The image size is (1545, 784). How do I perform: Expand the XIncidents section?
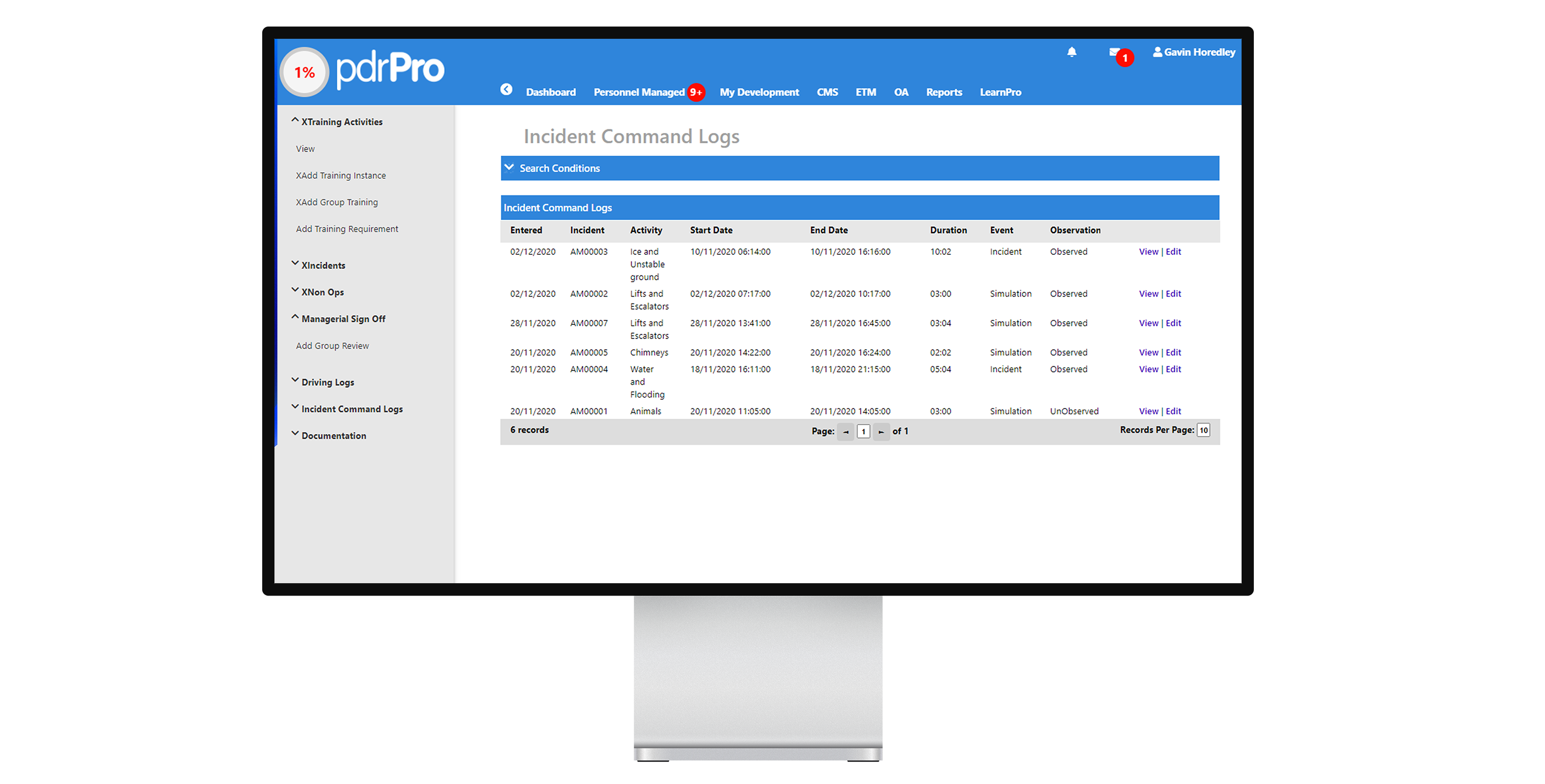point(319,265)
